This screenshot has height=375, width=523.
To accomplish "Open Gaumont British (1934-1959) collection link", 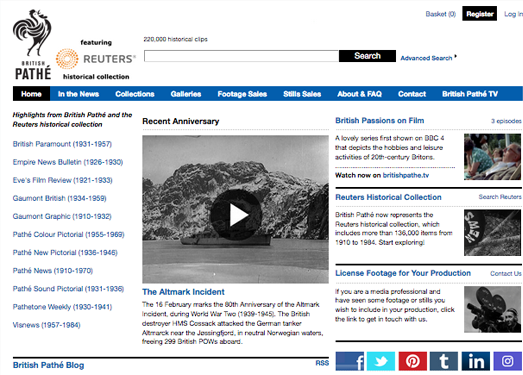I will 59,199.
